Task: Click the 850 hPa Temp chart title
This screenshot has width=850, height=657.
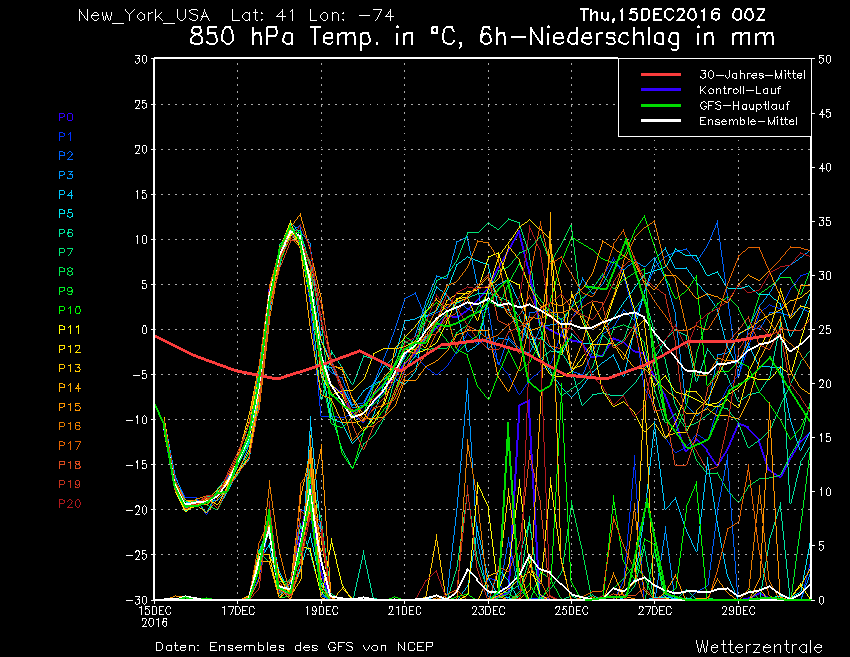Action: click(x=482, y=37)
